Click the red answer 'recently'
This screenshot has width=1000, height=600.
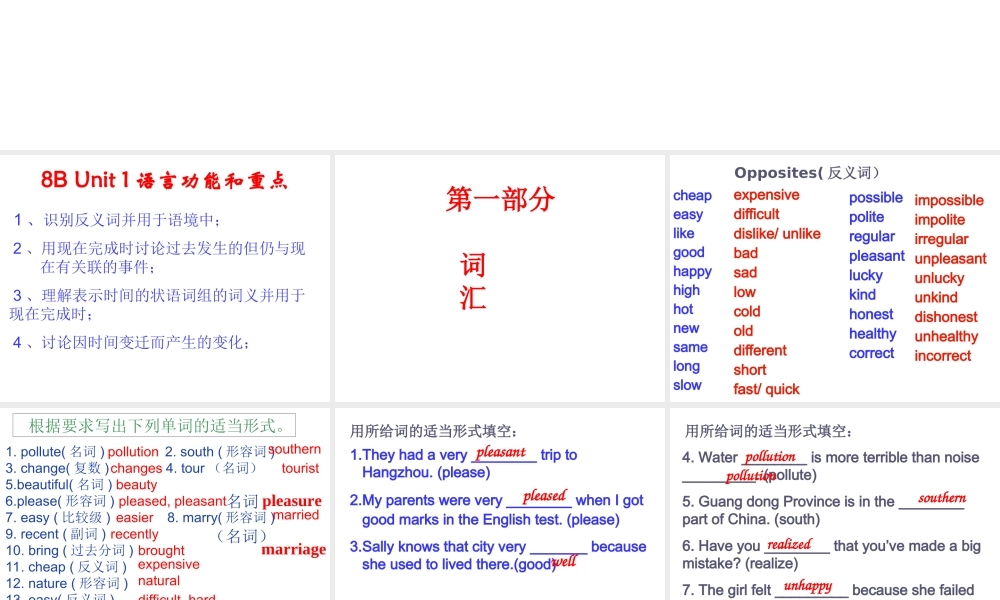coord(134,534)
